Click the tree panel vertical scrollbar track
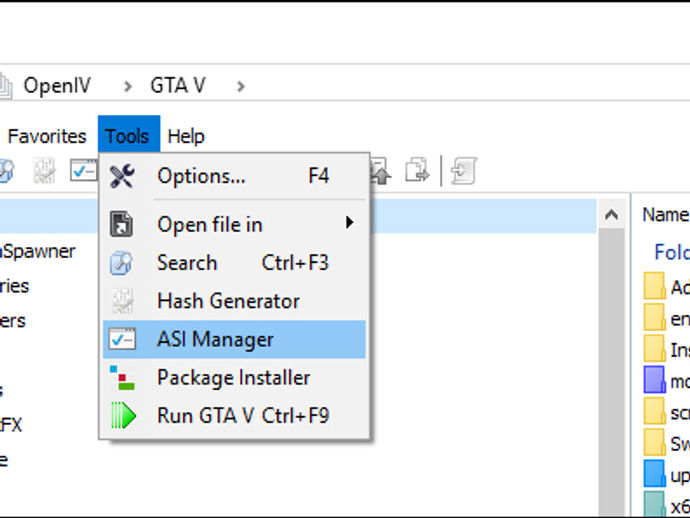This screenshot has width=690, height=518. (611, 372)
